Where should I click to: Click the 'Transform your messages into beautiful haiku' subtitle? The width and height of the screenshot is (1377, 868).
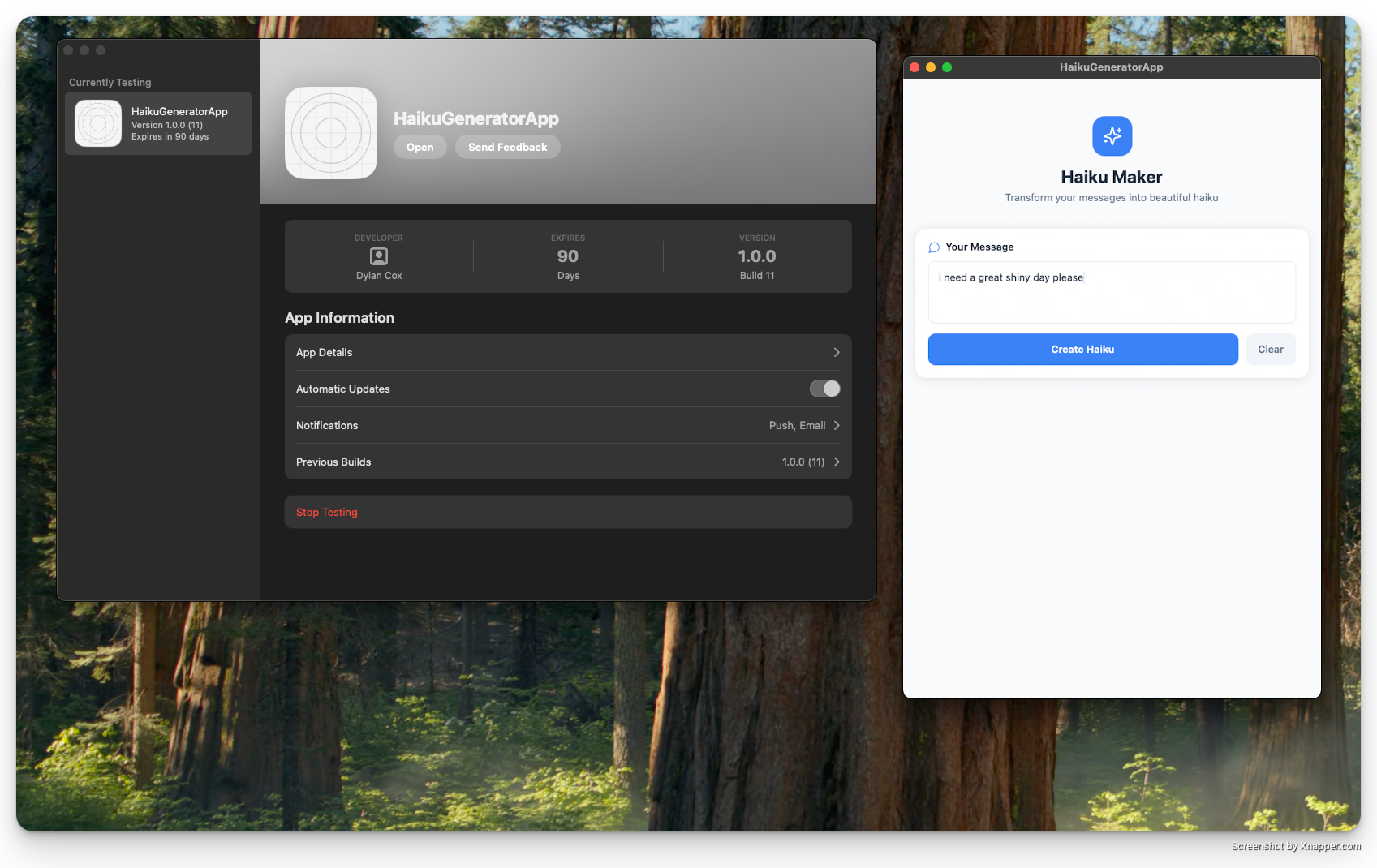[1112, 198]
